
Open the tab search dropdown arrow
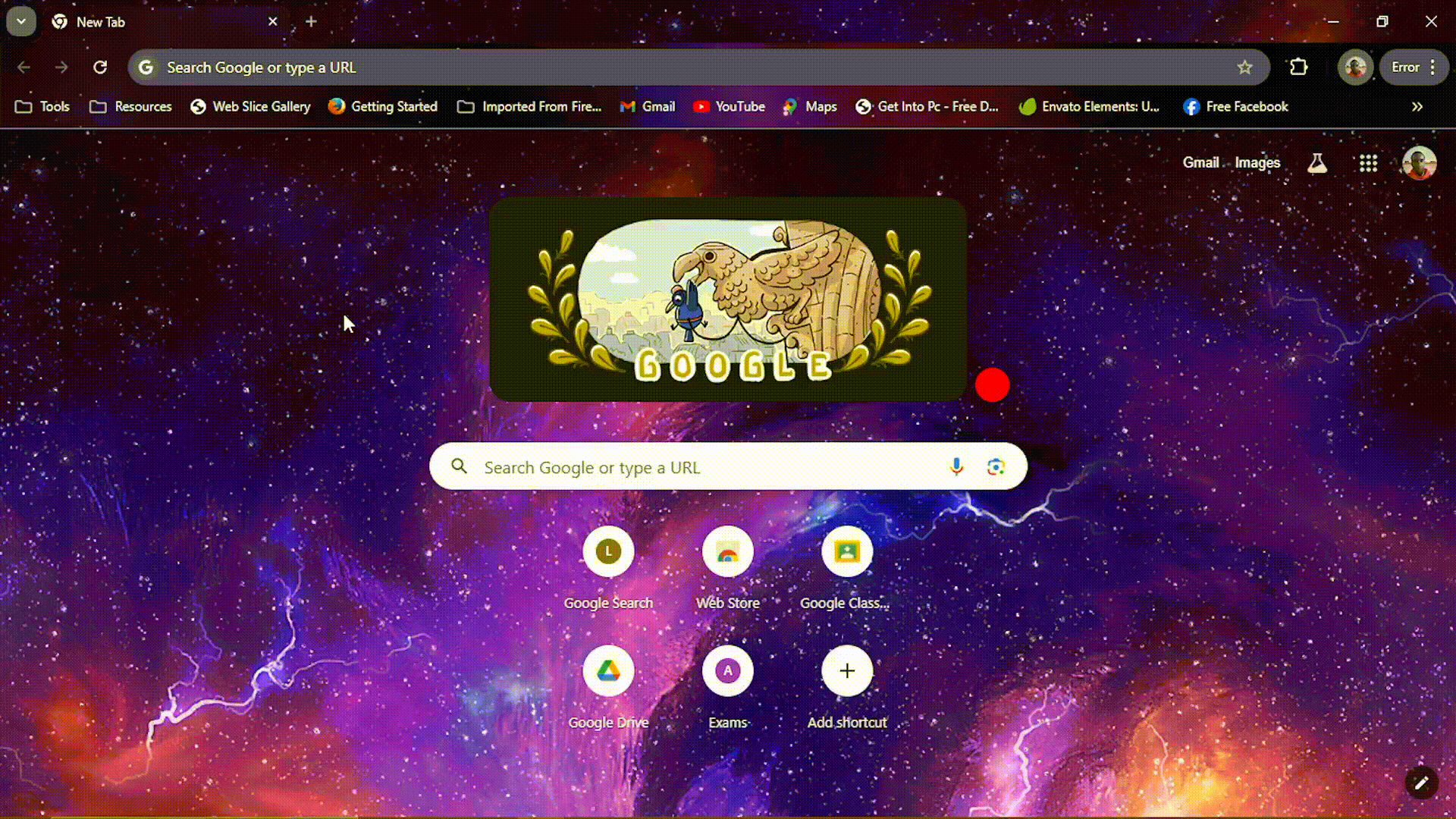21,21
